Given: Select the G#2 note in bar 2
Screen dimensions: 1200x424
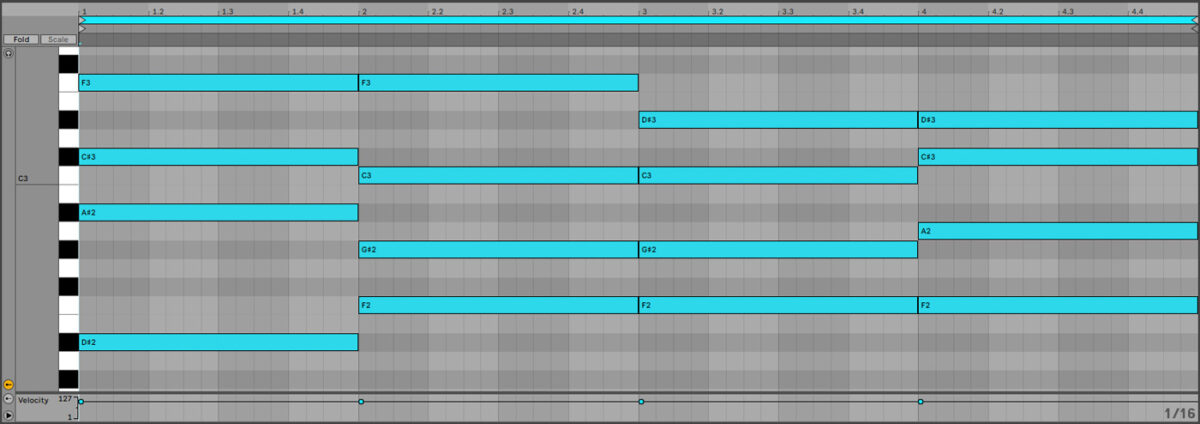Looking at the screenshot, I should coord(498,249).
